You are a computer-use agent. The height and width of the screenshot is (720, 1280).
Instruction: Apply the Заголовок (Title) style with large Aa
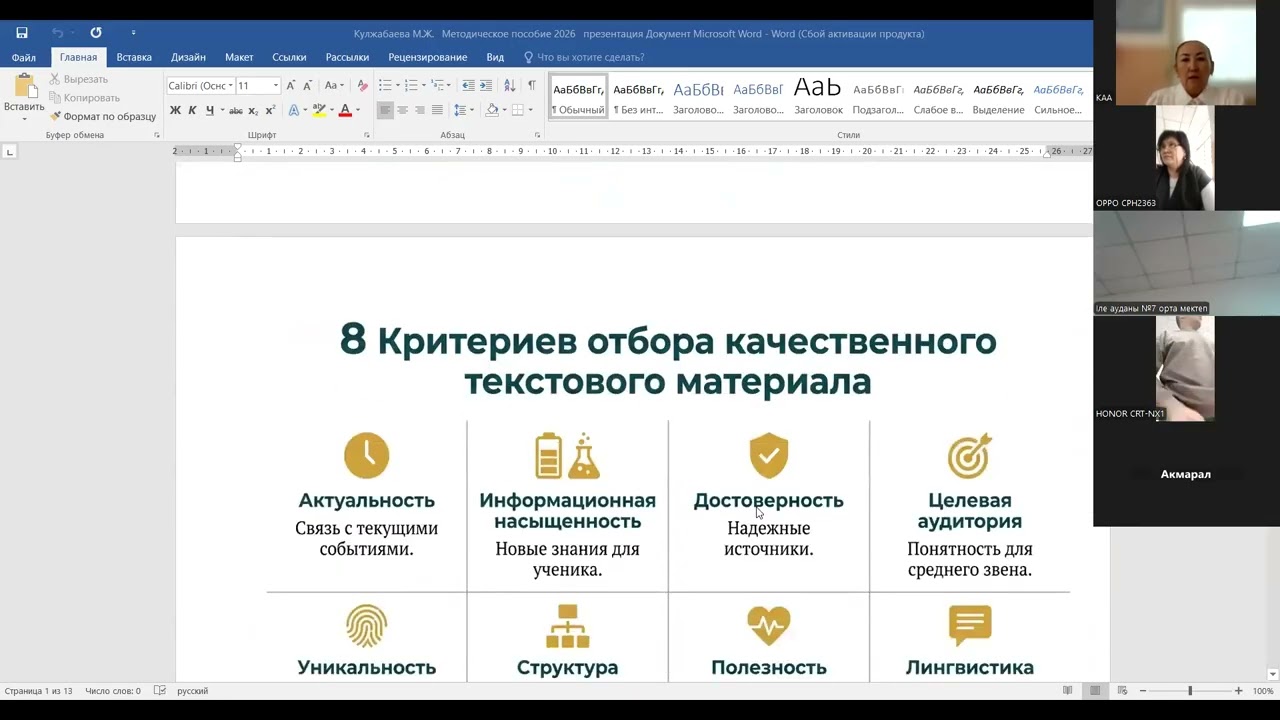818,97
